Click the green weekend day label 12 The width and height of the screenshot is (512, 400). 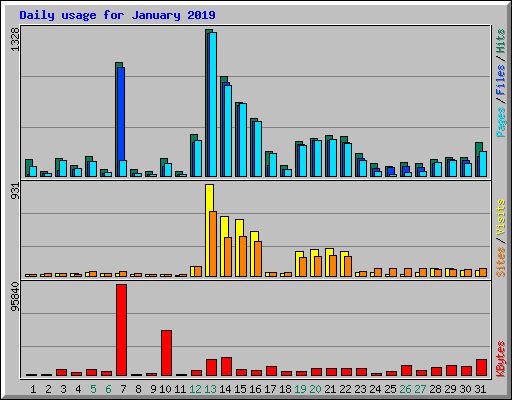[195, 389]
